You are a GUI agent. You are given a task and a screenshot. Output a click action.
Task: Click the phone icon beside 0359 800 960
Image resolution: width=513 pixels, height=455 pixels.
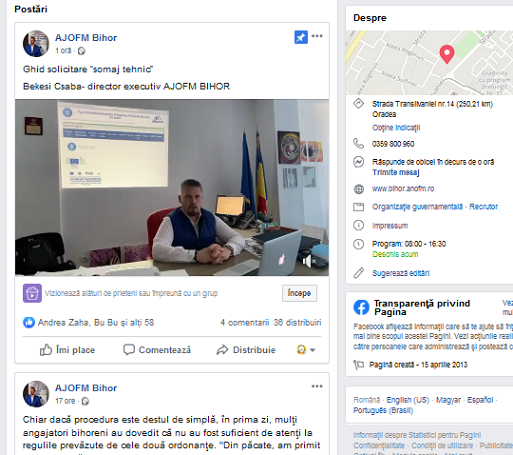click(358, 144)
